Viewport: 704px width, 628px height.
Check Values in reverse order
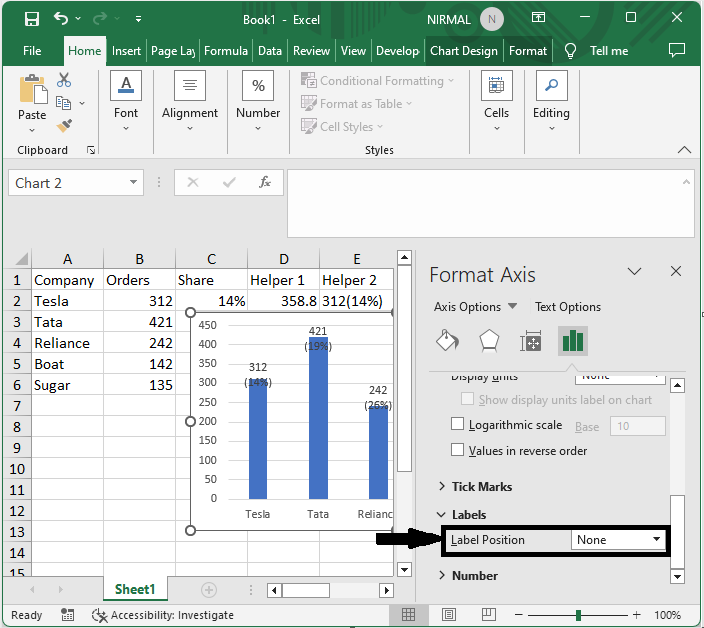(x=459, y=451)
